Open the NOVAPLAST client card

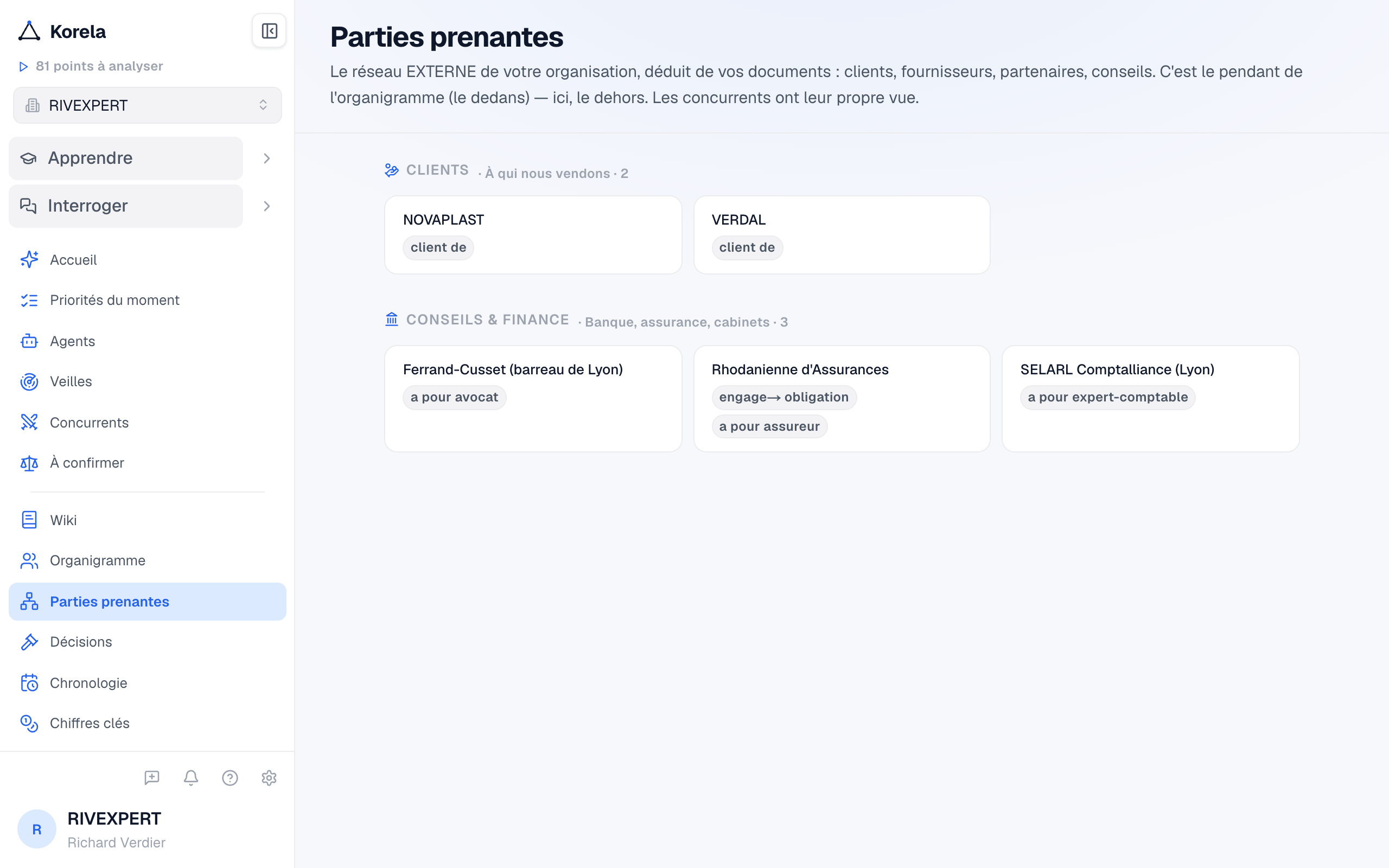533,235
